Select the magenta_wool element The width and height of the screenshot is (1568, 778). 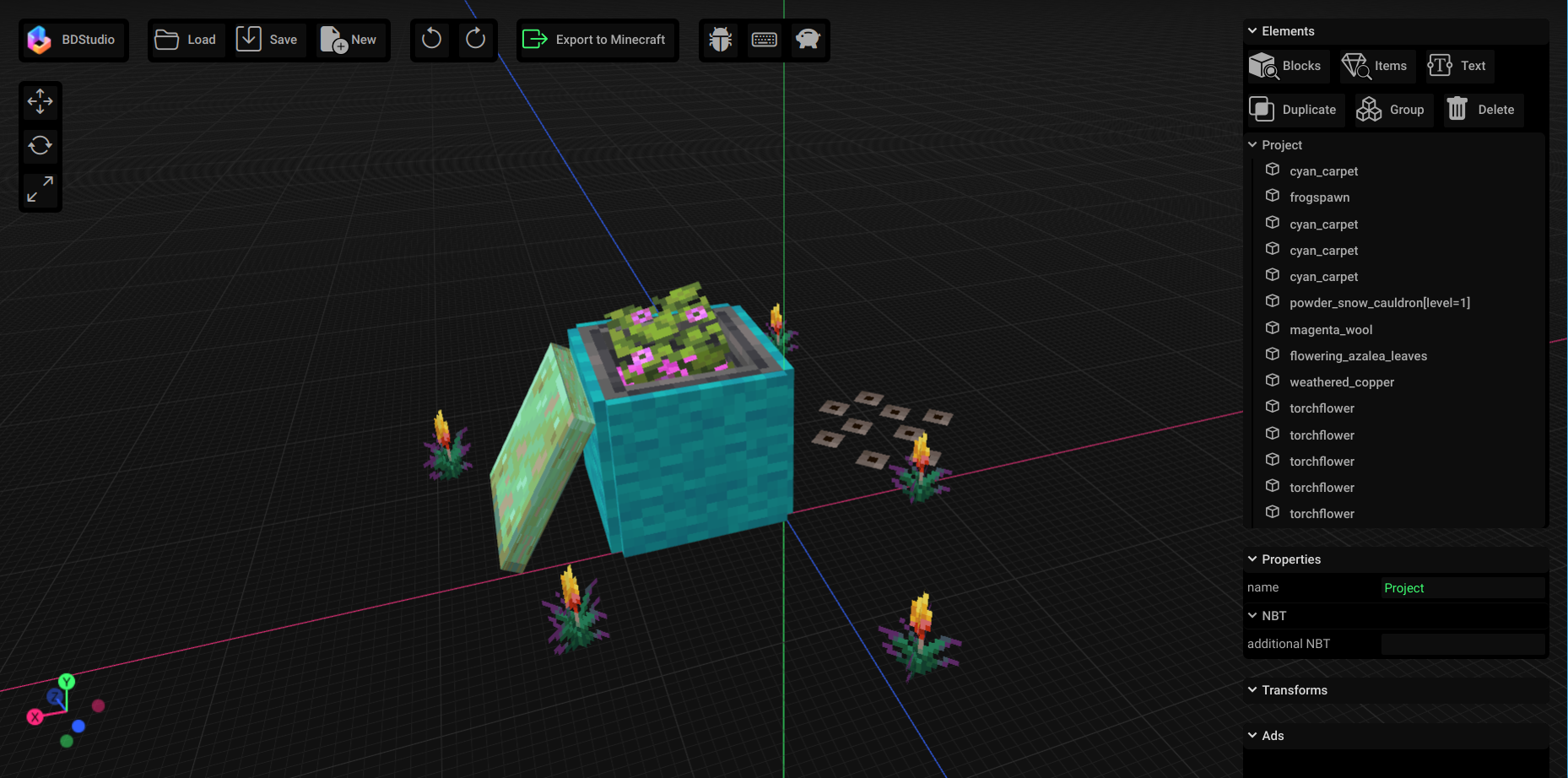[x=1331, y=330]
